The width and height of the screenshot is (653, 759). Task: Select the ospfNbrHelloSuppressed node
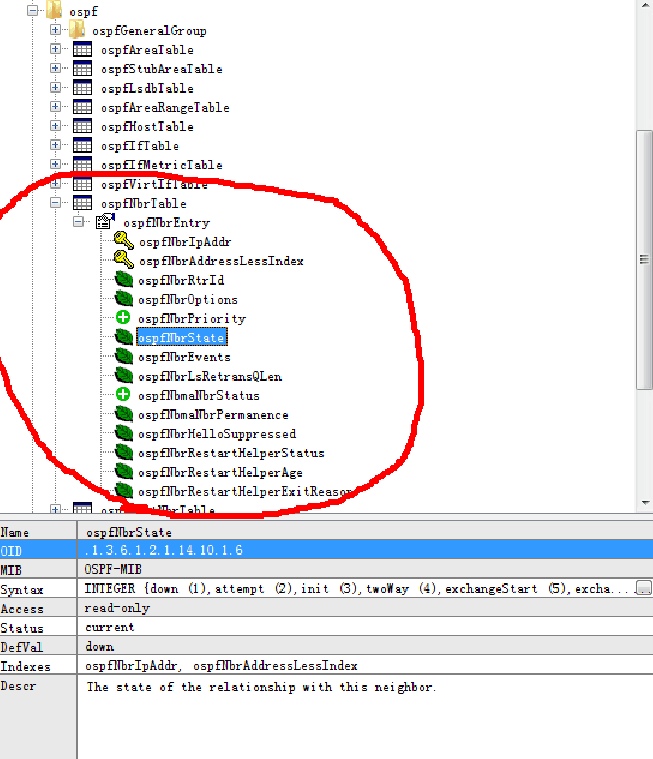click(x=216, y=434)
